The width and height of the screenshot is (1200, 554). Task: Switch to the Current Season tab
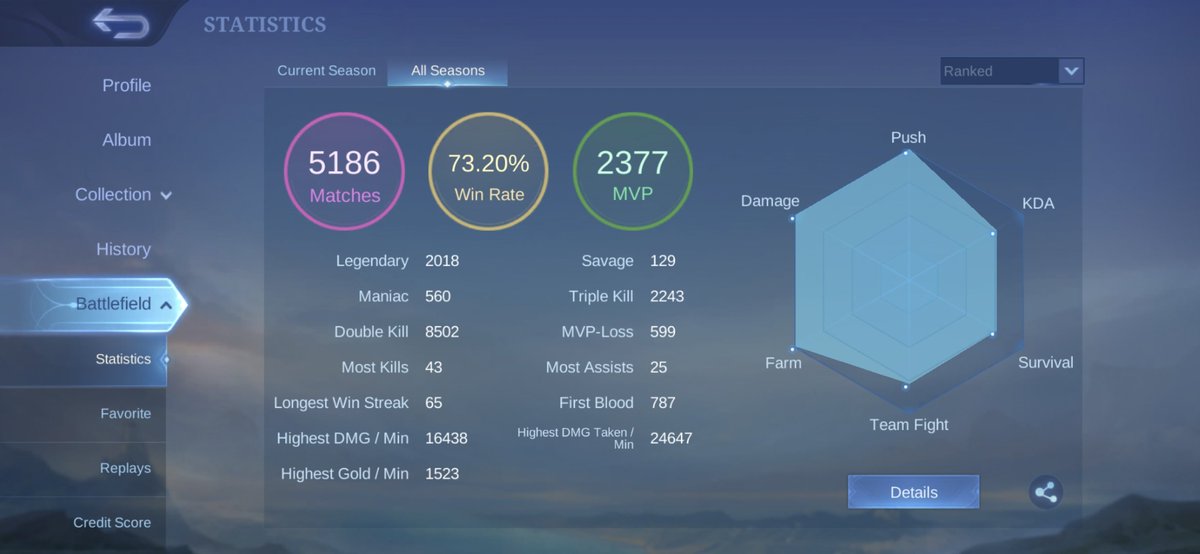(327, 71)
